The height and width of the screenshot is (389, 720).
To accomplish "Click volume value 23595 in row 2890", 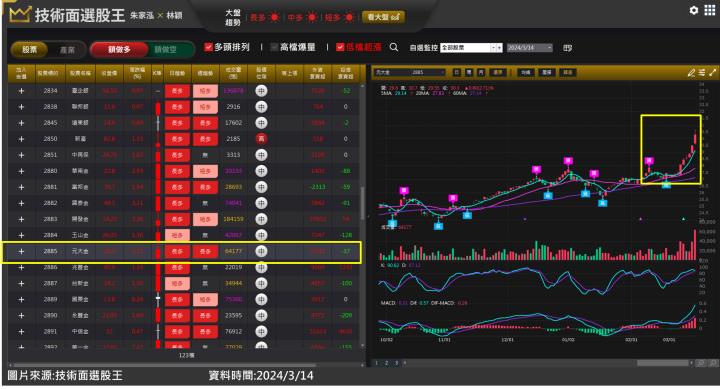I will 233,316.
